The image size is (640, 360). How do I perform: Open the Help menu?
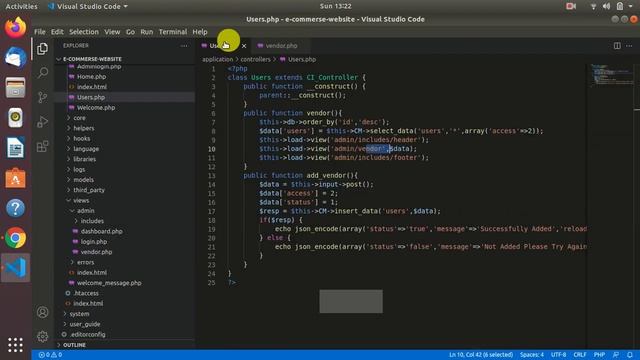click(x=200, y=32)
